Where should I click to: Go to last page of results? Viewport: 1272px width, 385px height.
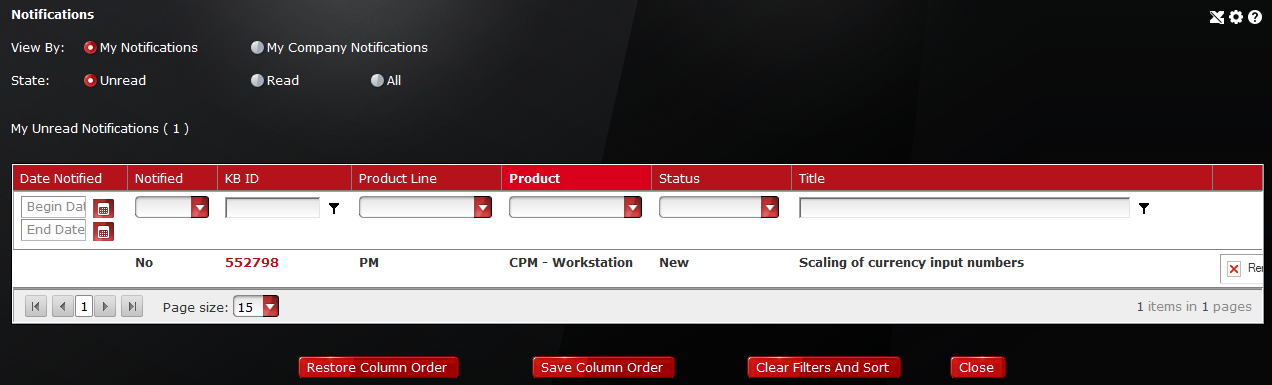point(131,307)
